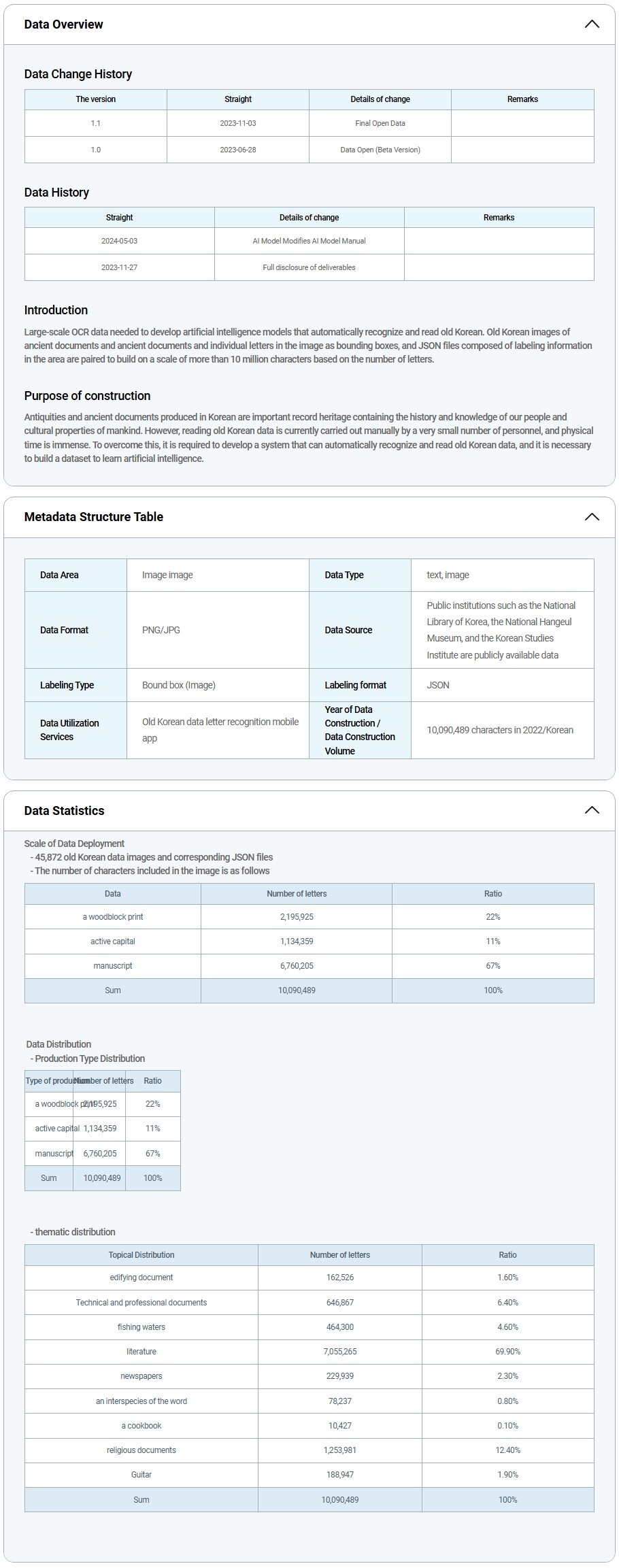619x1568 pixels.
Task: Click the Data Open (Beta Version) entry
Action: coord(380,150)
